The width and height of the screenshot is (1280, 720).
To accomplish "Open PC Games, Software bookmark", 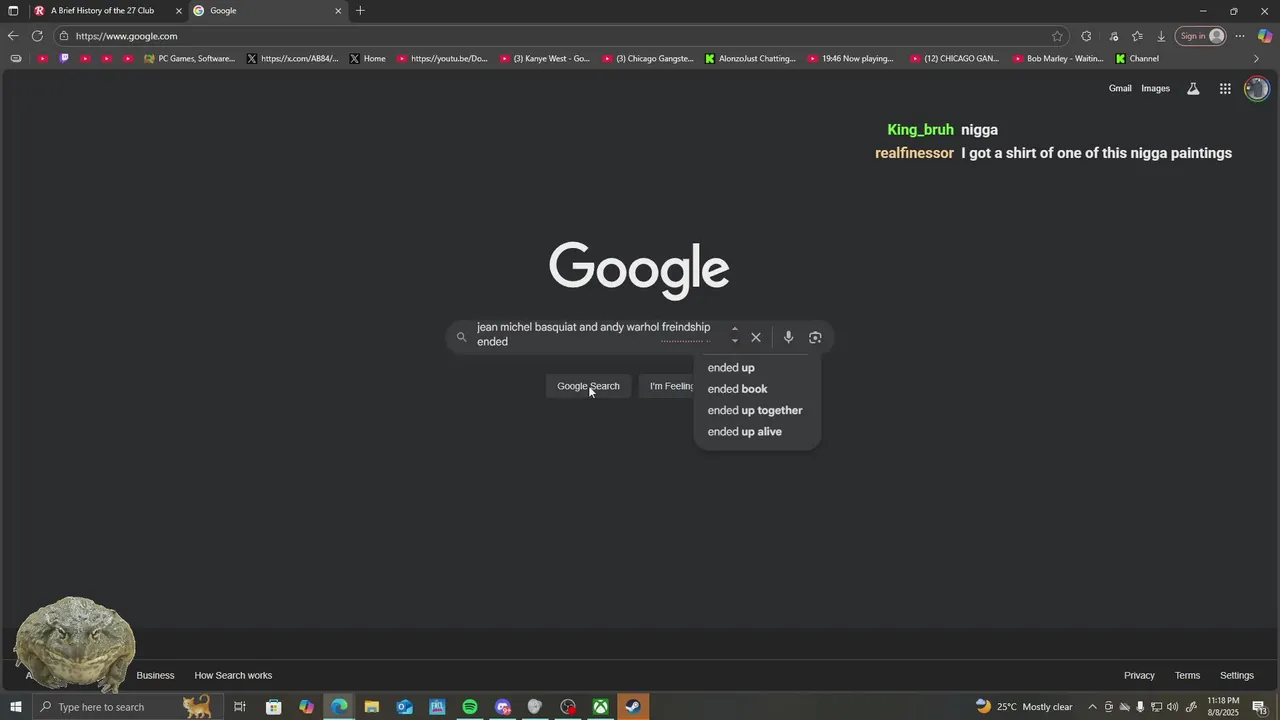I will 190,59.
